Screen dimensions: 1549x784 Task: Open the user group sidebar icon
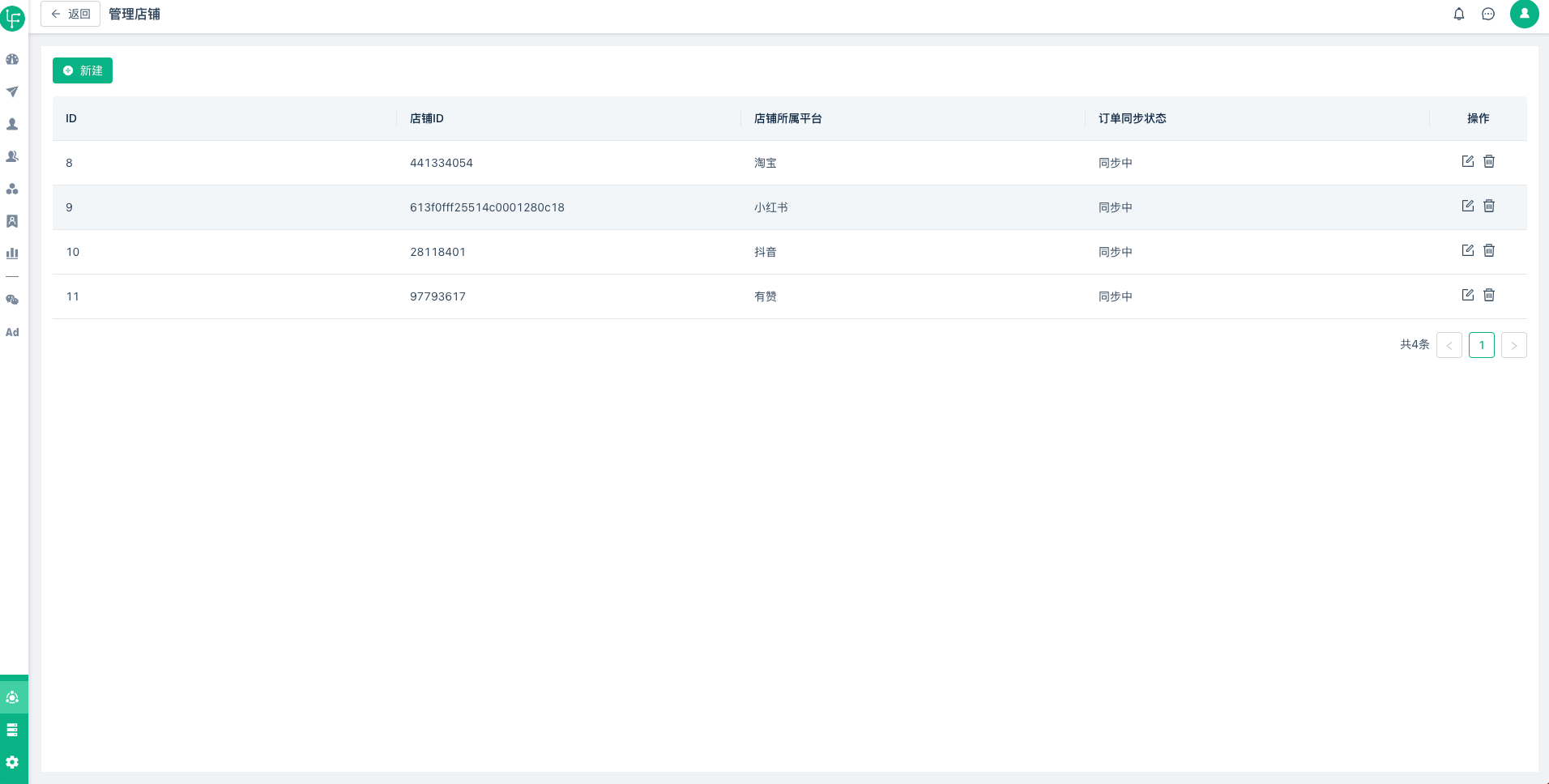coord(12,156)
